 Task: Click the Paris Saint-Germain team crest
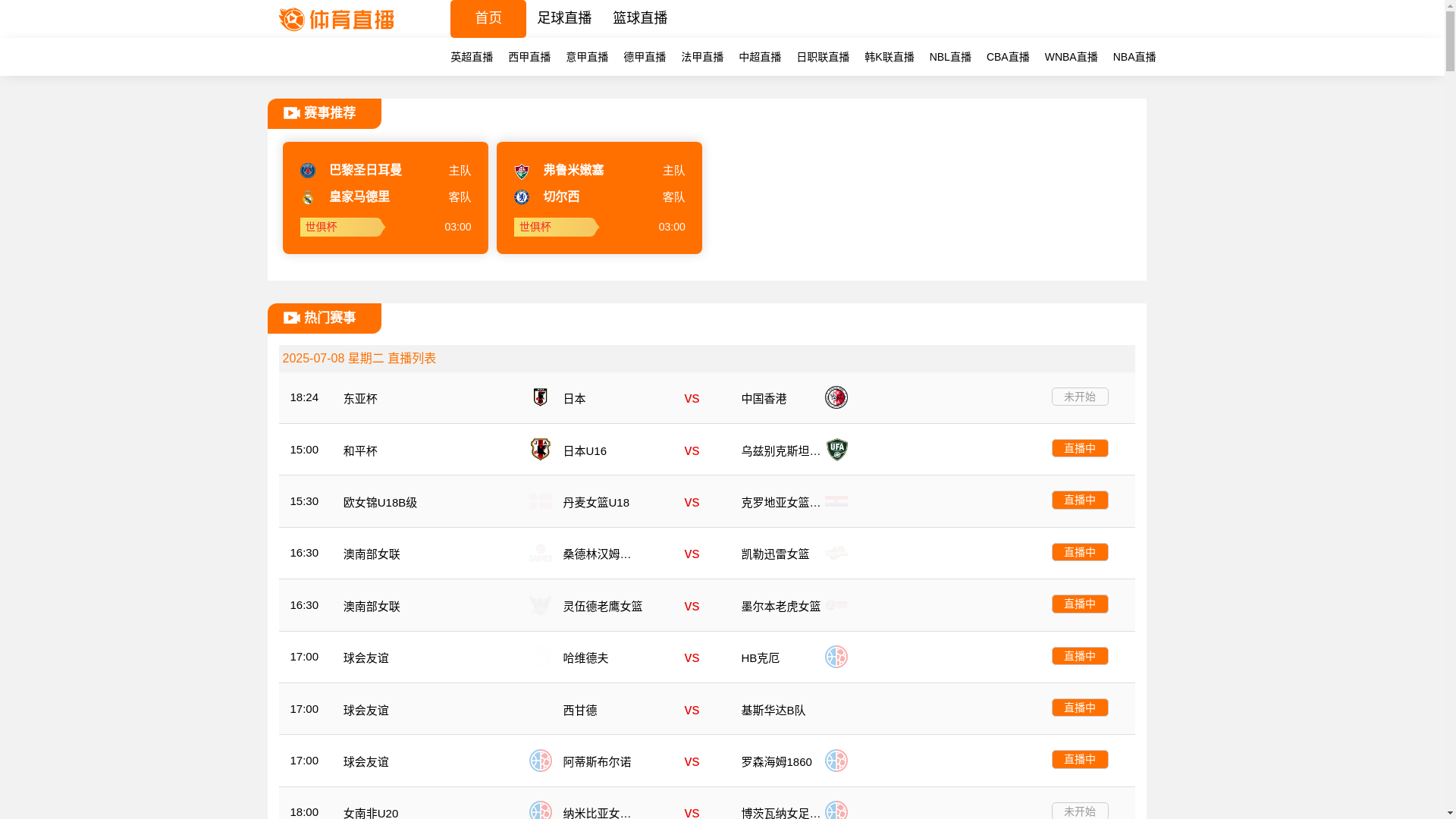coord(308,171)
